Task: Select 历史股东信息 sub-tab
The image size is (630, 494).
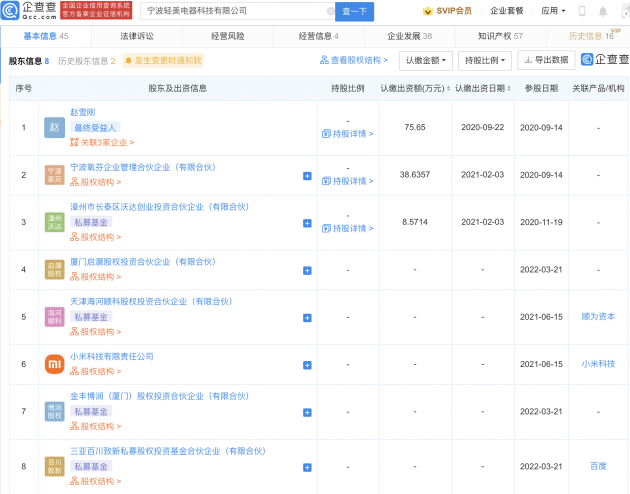Action: 86,61
